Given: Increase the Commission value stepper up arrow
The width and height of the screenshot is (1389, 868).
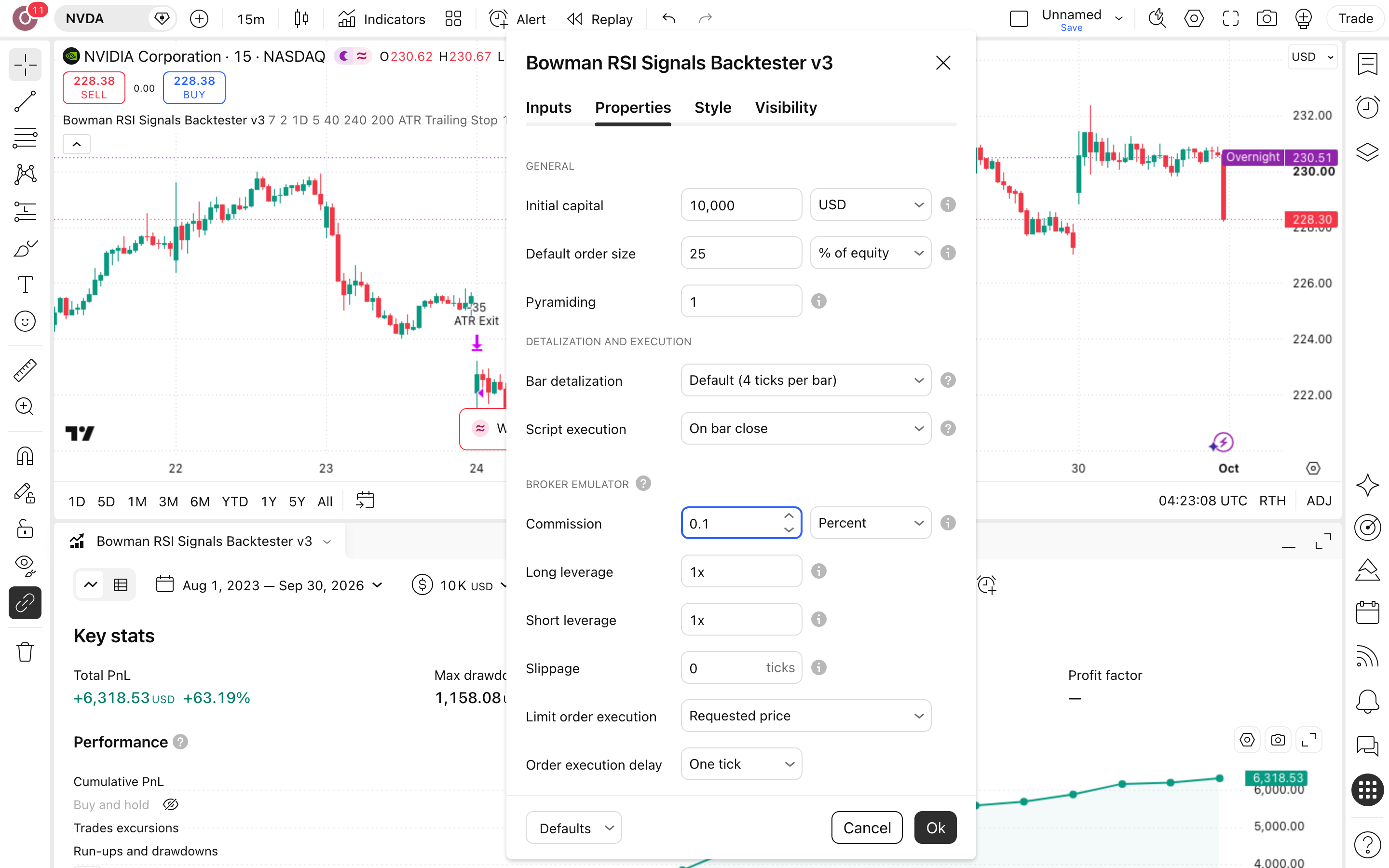Looking at the screenshot, I should [789, 516].
